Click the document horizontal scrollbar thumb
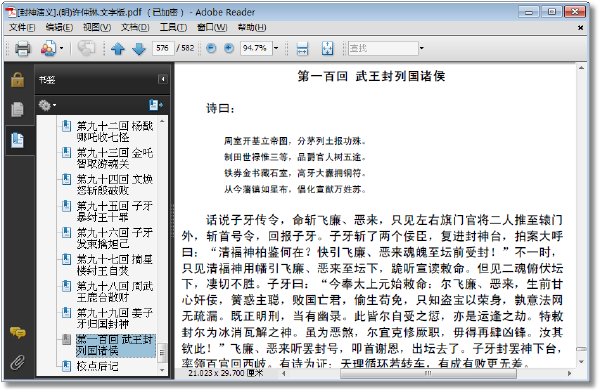 (x=428, y=373)
